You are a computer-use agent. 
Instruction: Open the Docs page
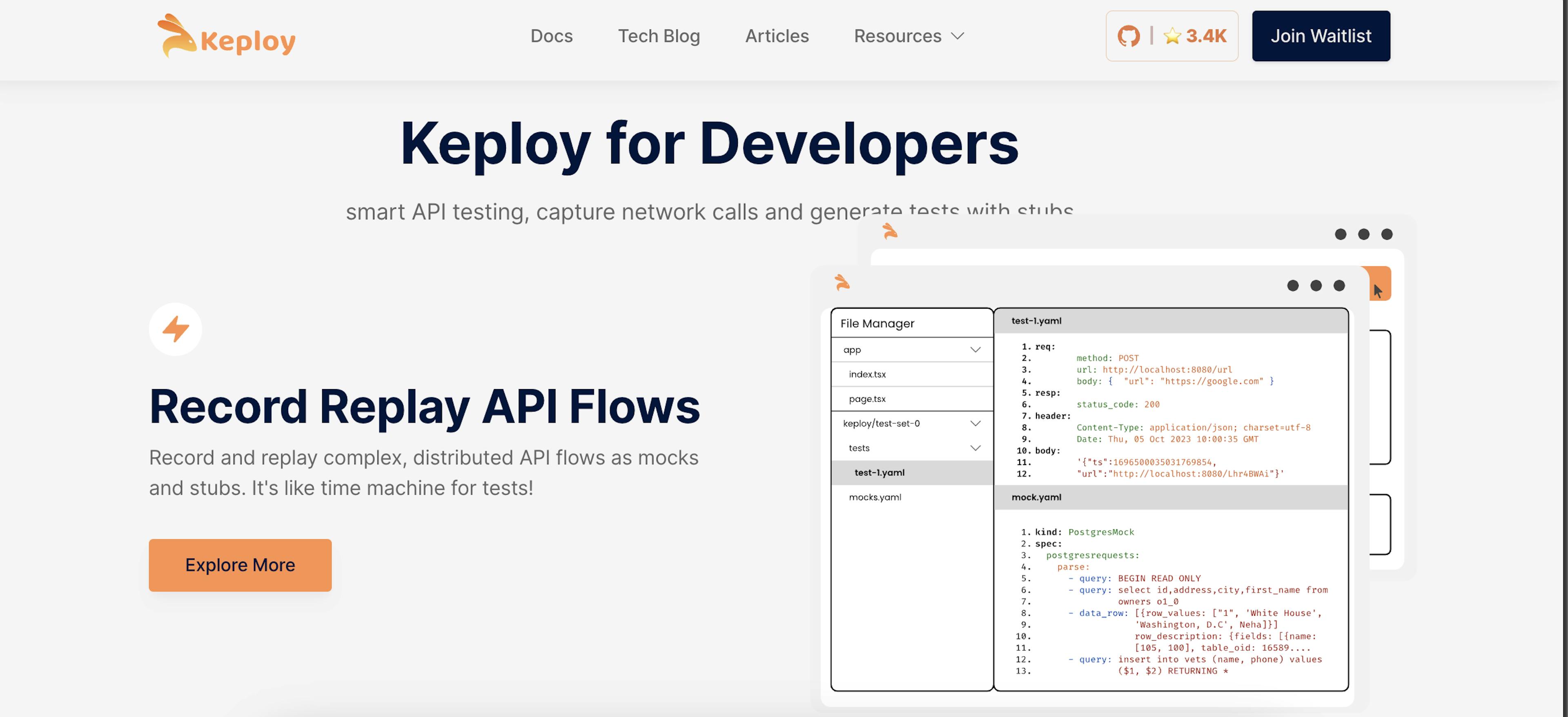coord(551,36)
